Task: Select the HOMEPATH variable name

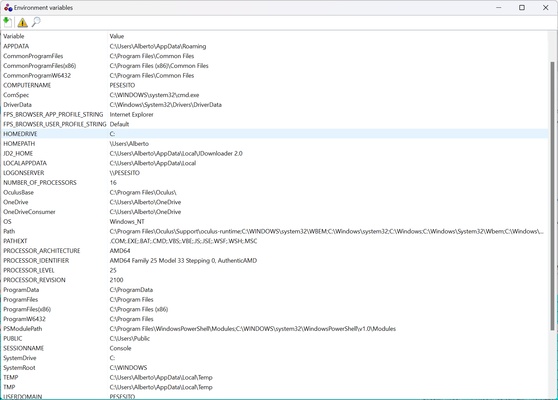Action: coord(19,143)
